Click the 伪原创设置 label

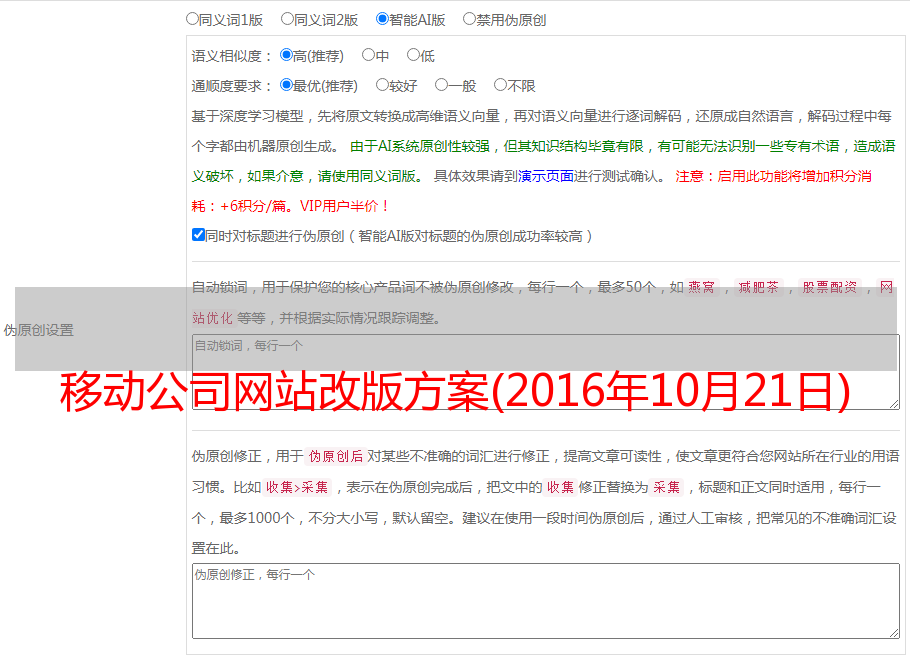pos(39,330)
